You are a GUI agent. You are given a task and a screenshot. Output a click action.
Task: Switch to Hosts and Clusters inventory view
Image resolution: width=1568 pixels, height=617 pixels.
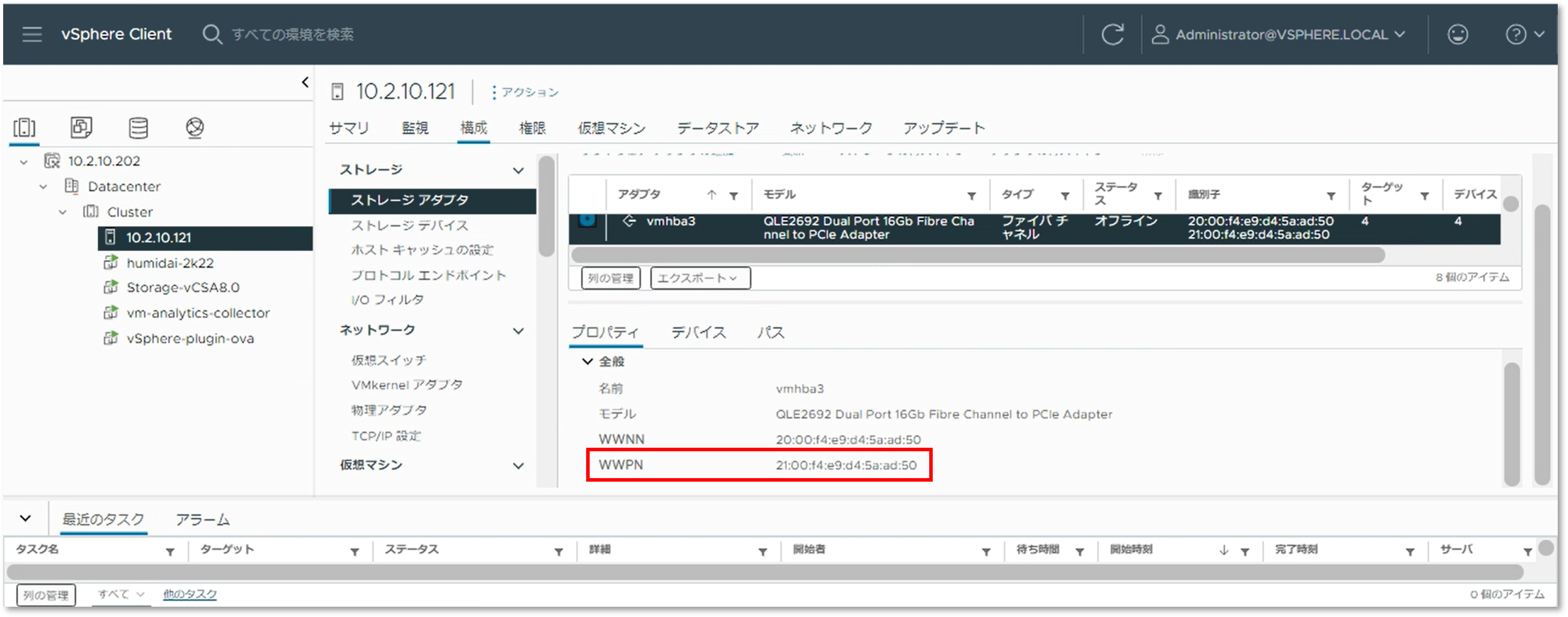(x=24, y=127)
